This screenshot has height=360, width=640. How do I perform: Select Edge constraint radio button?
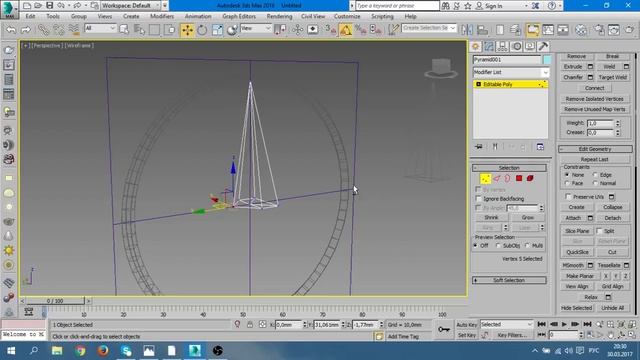coord(595,175)
